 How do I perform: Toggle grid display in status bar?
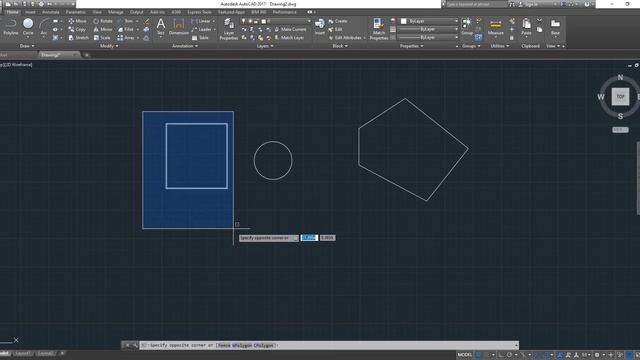click(478, 355)
